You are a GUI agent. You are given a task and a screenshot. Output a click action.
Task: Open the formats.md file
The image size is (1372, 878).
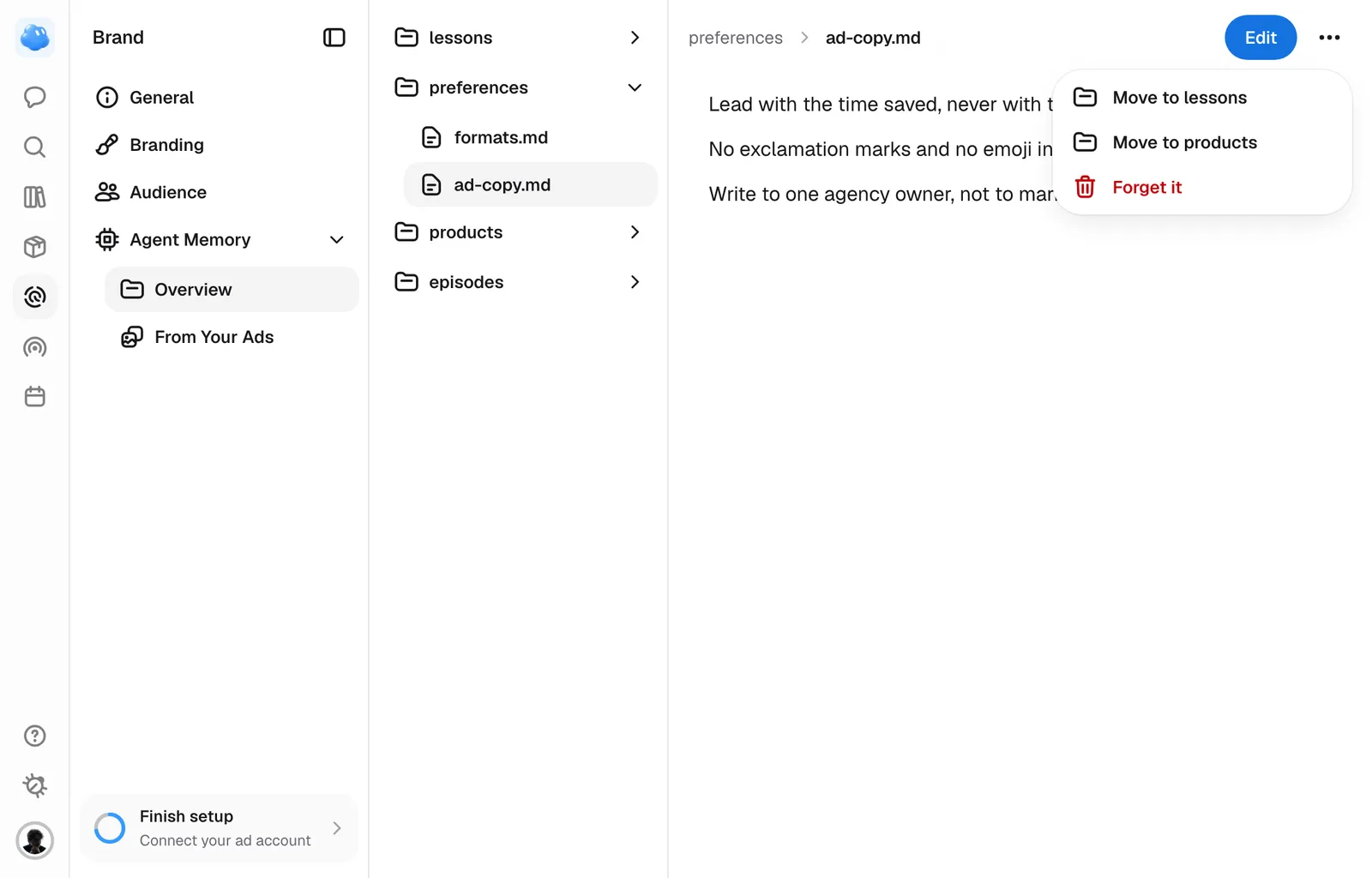[x=530, y=137]
